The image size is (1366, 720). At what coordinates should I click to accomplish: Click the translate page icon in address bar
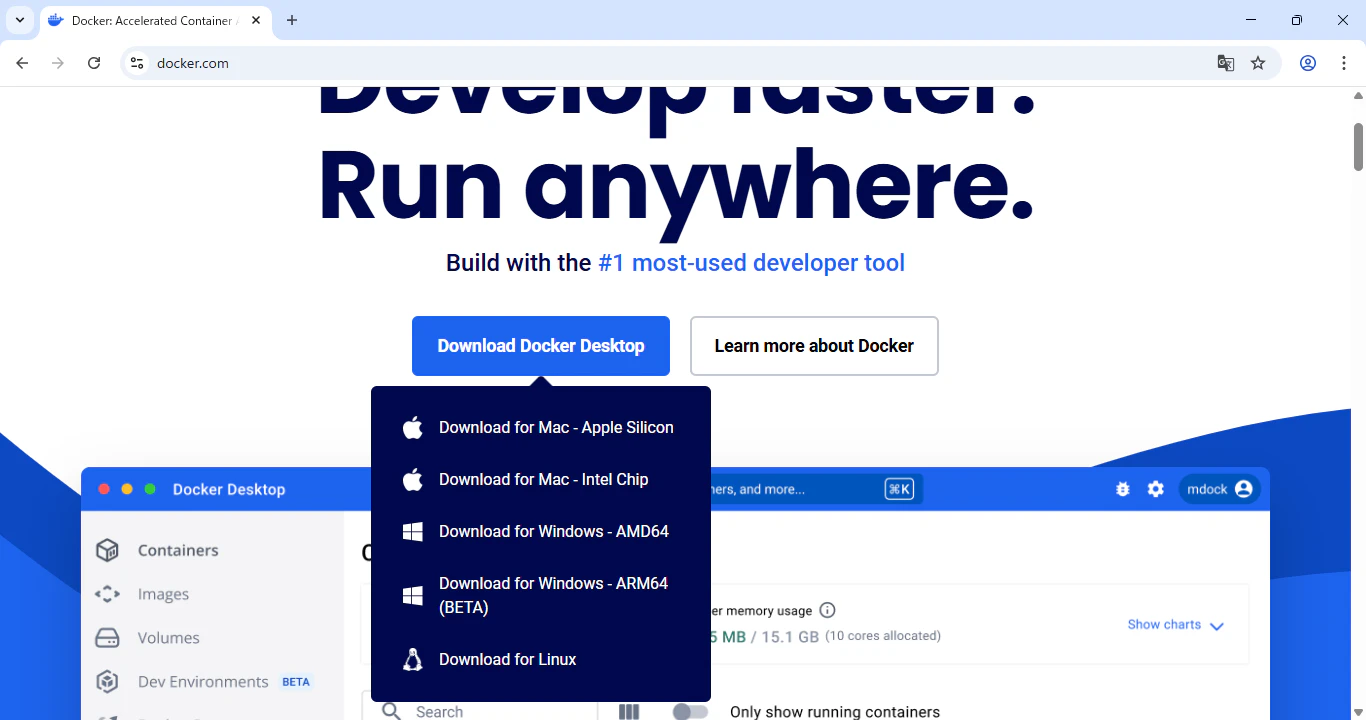(x=1225, y=63)
